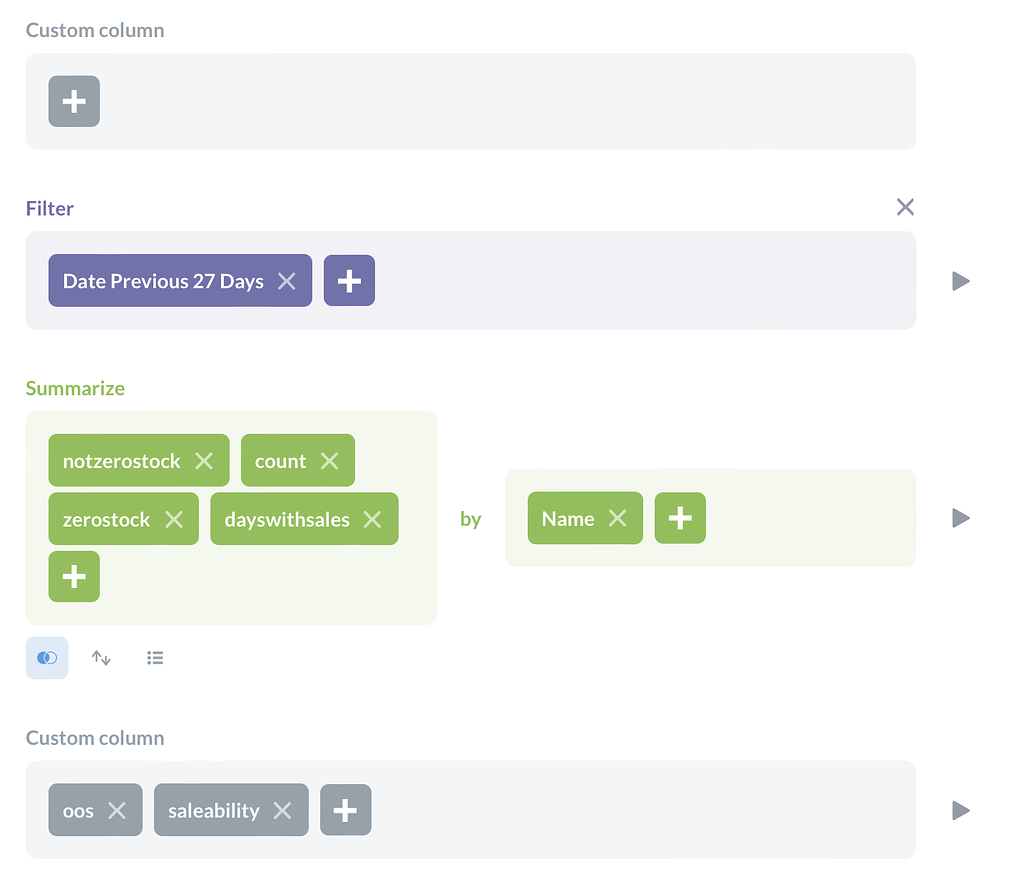
Task: Remove the notzerostock metric chip
Action: [205, 460]
